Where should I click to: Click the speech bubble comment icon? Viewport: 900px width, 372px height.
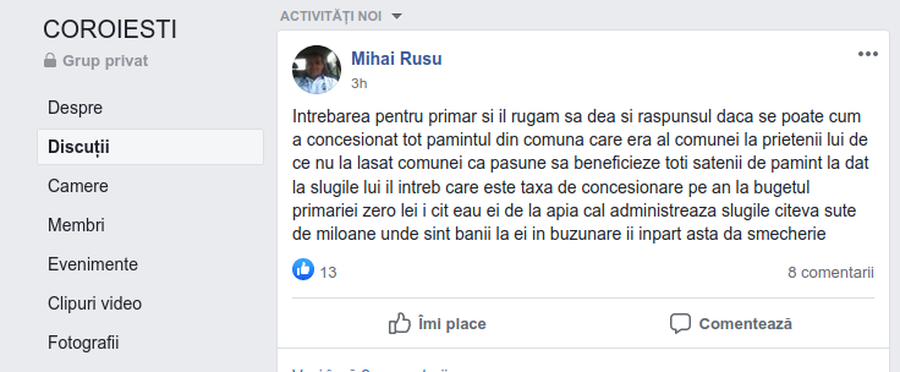(680, 324)
